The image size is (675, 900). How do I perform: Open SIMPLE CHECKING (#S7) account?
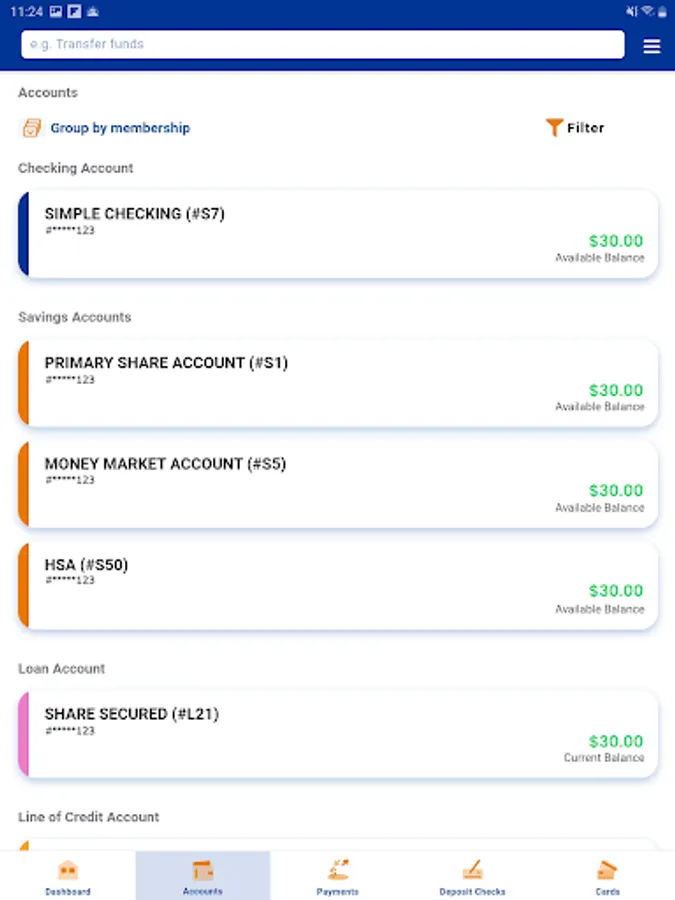[x=338, y=234]
